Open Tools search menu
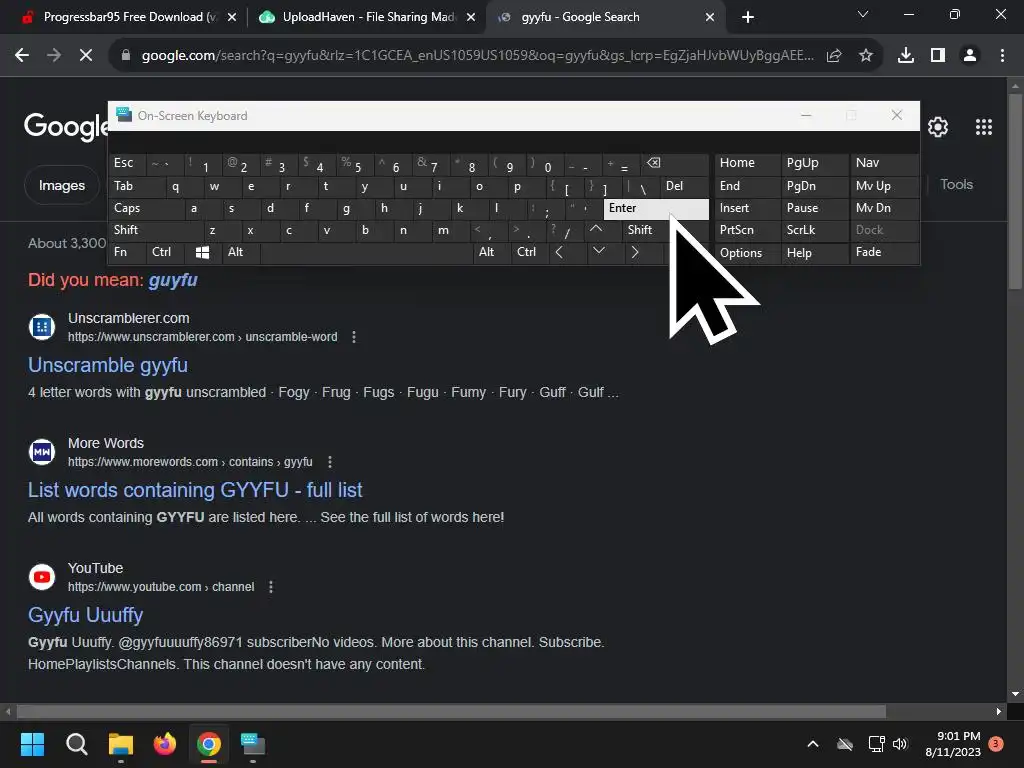This screenshot has height=768, width=1024. 956,185
